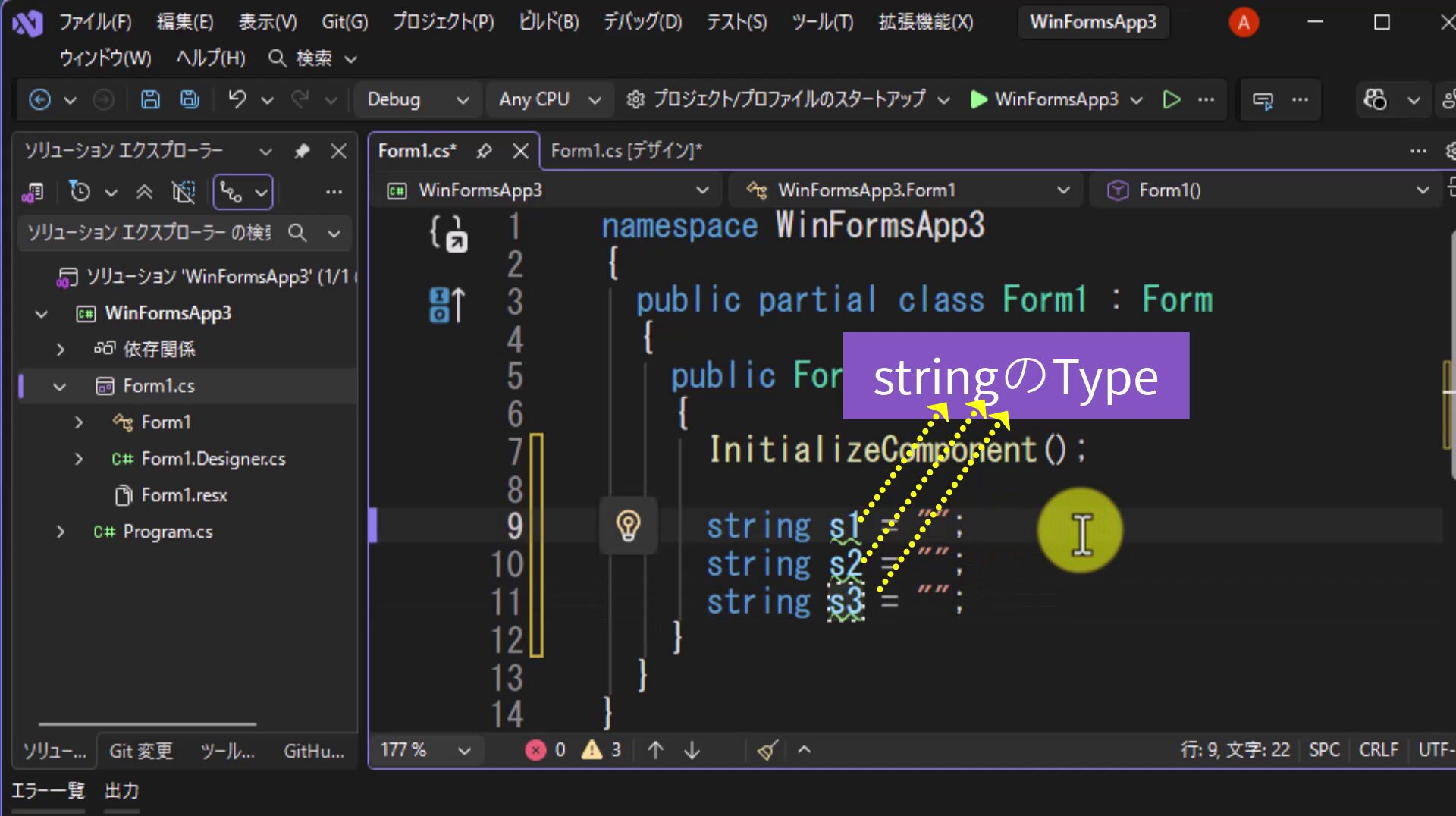The height and width of the screenshot is (816, 1456).
Task: Click the red account avatar A
Action: 1244,23
